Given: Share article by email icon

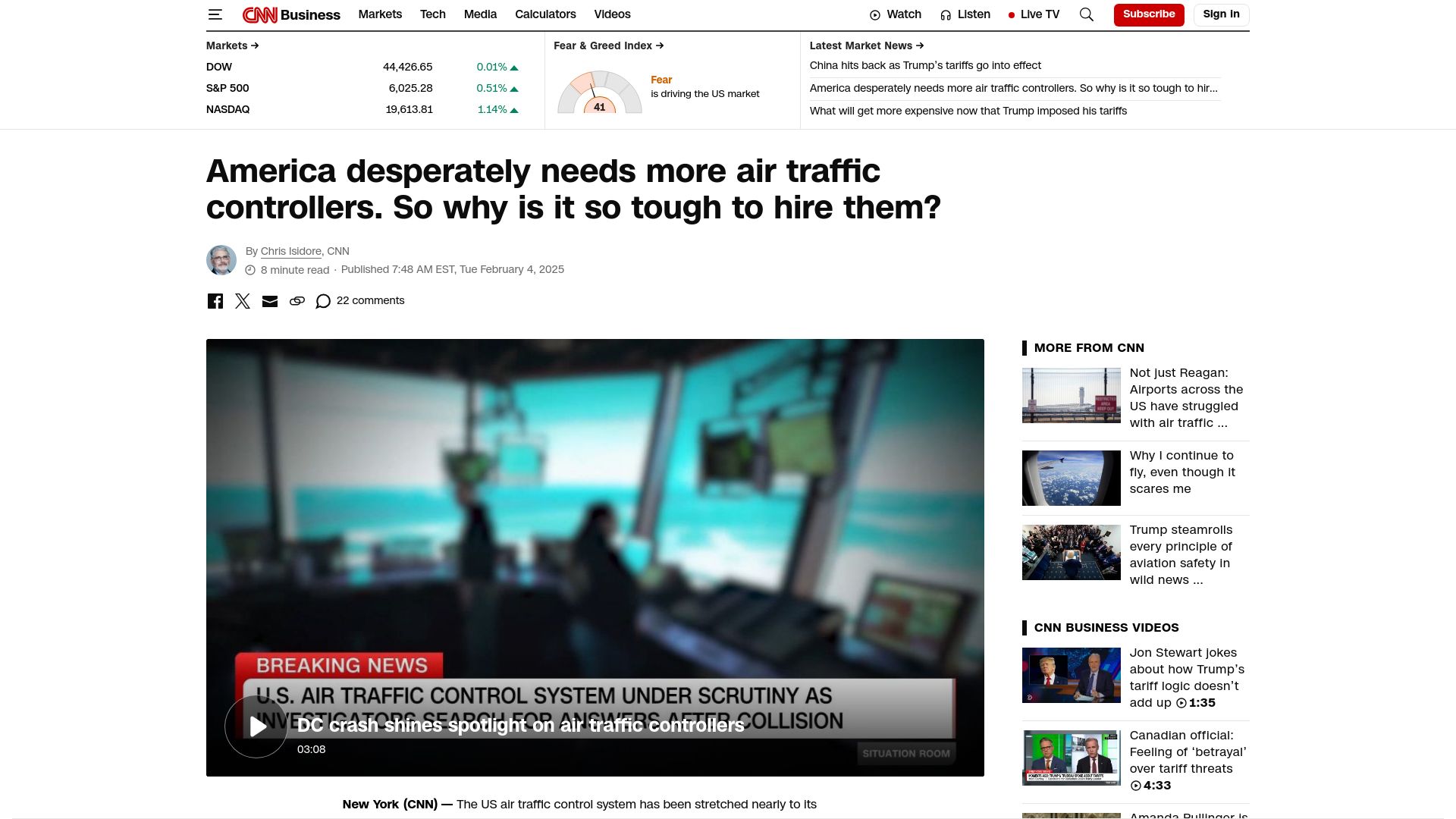Looking at the screenshot, I should (x=270, y=301).
